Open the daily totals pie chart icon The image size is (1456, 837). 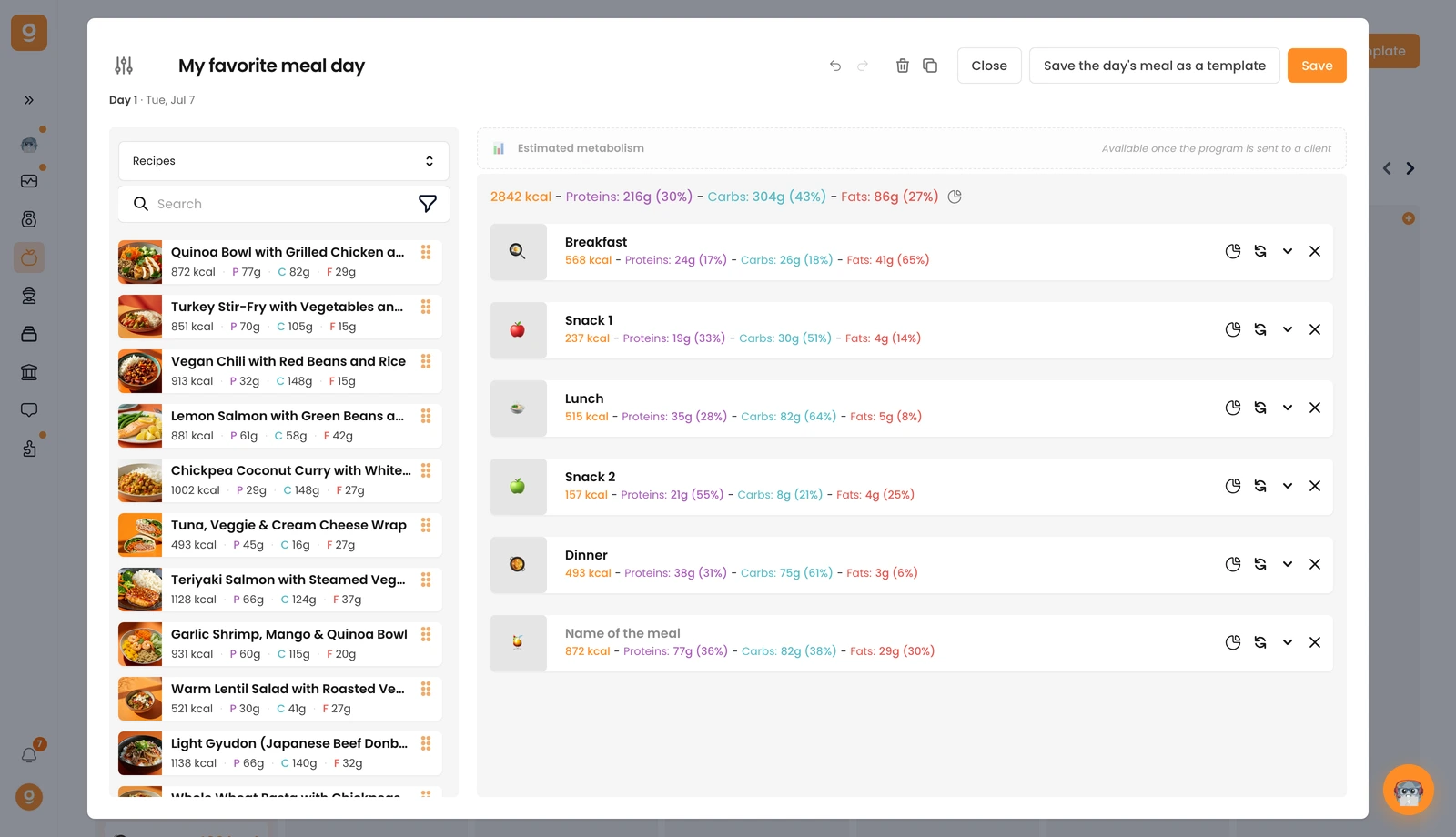(x=955, y=197)
